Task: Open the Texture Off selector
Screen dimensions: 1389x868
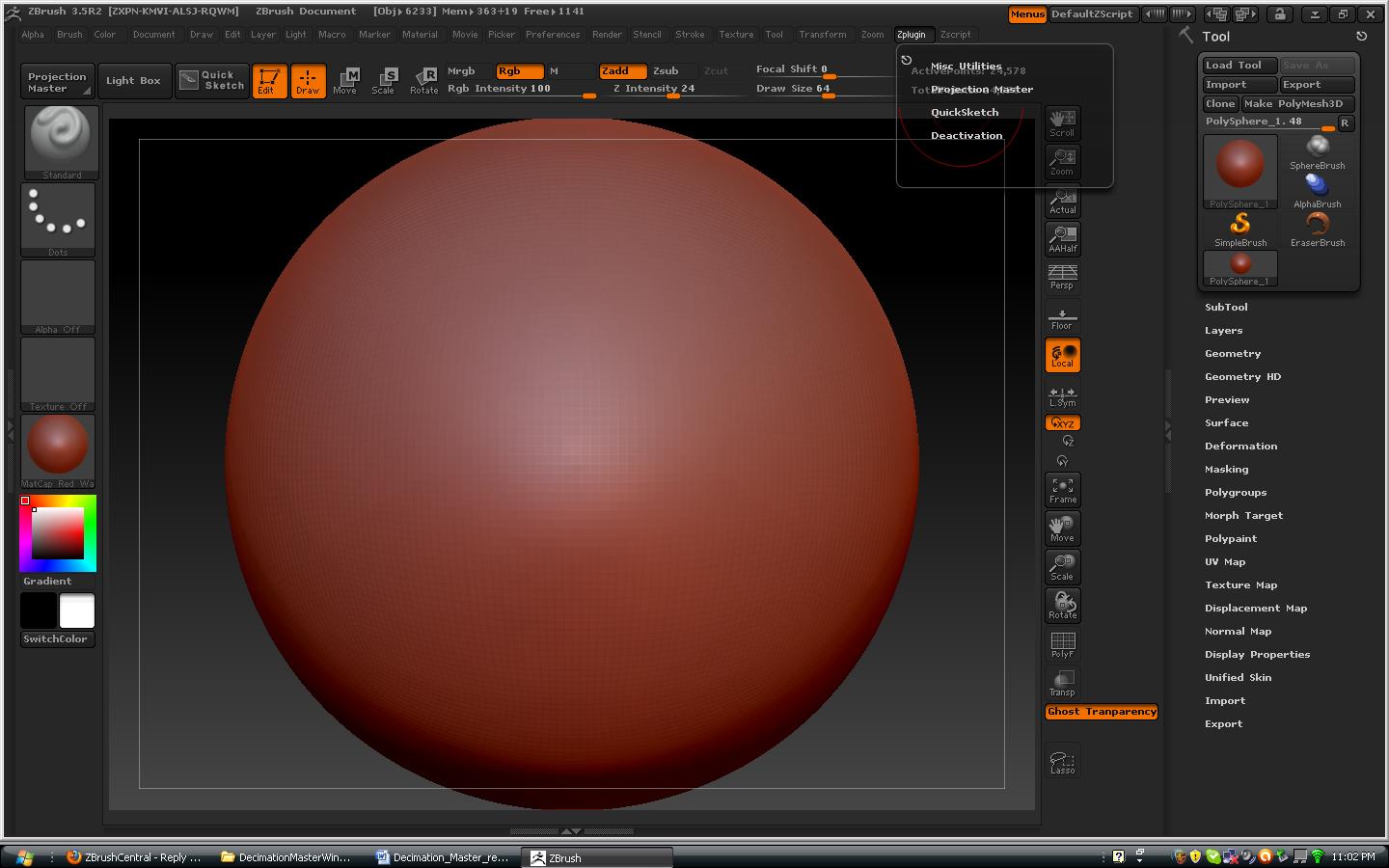Action: coord(58,374)
